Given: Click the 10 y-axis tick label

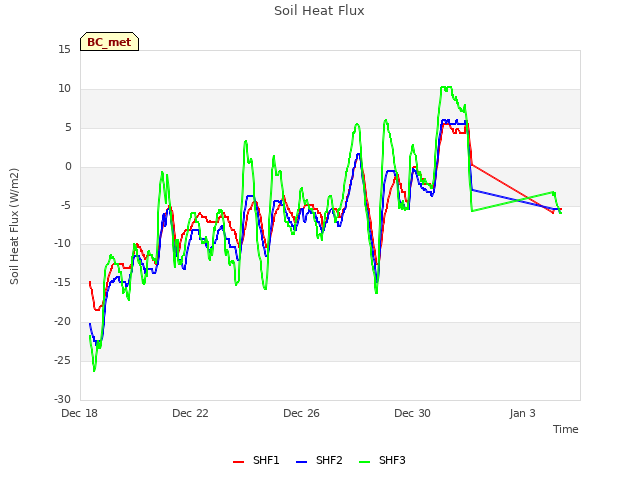Looking at the screenshot, I should 64,89.
